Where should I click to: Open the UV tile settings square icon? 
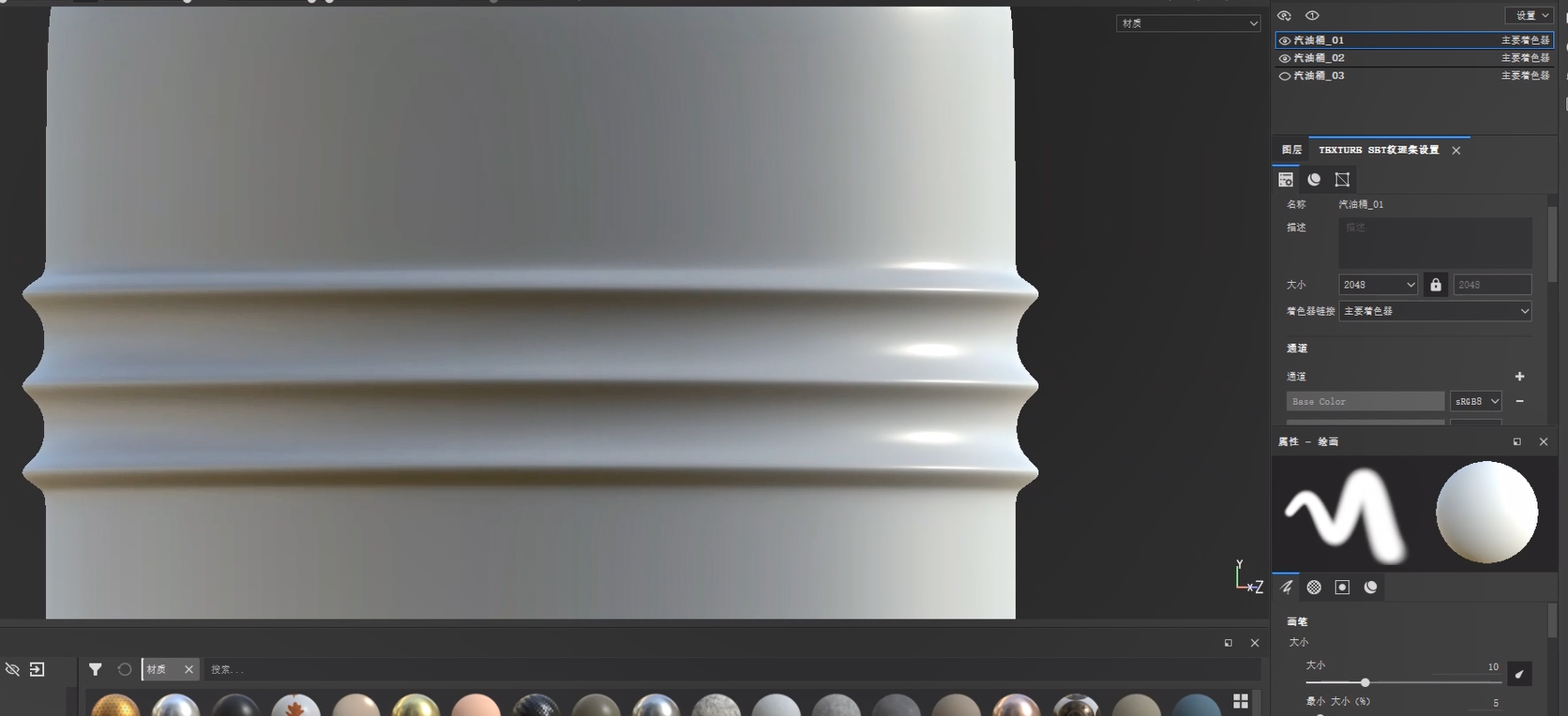pos(1342,179)
